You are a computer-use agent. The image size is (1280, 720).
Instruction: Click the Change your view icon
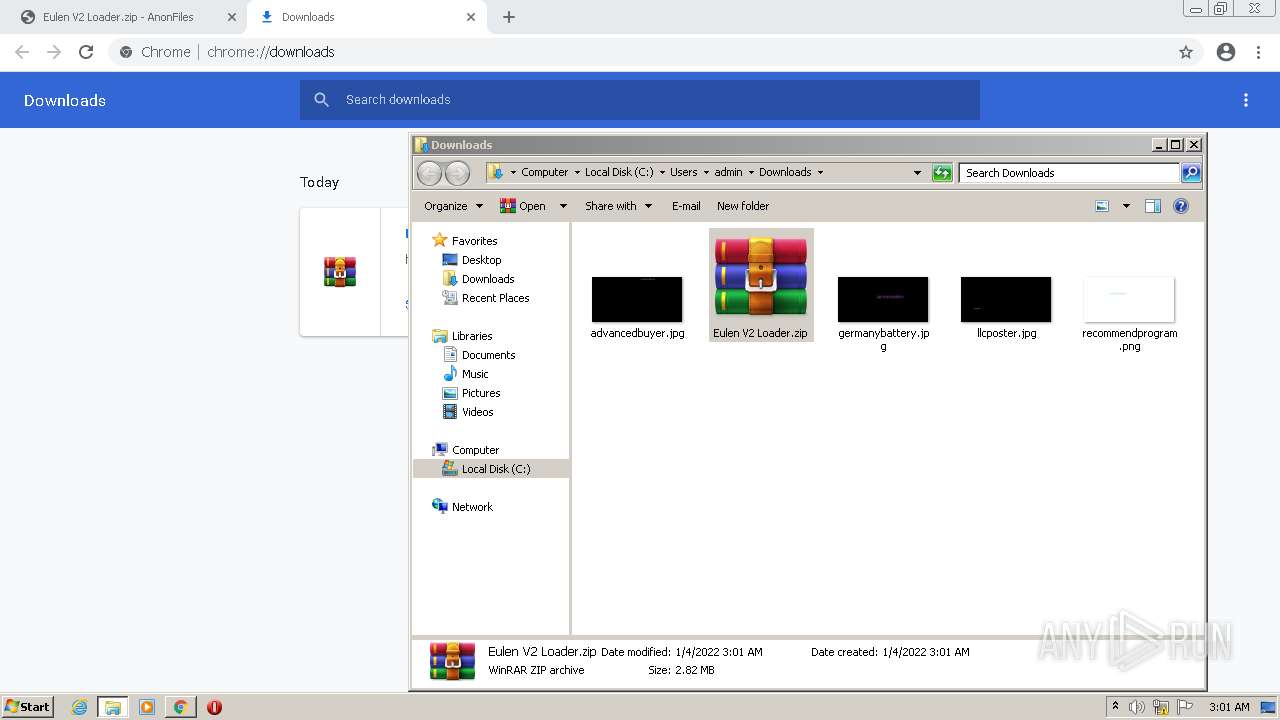[x=1102, y=206]
